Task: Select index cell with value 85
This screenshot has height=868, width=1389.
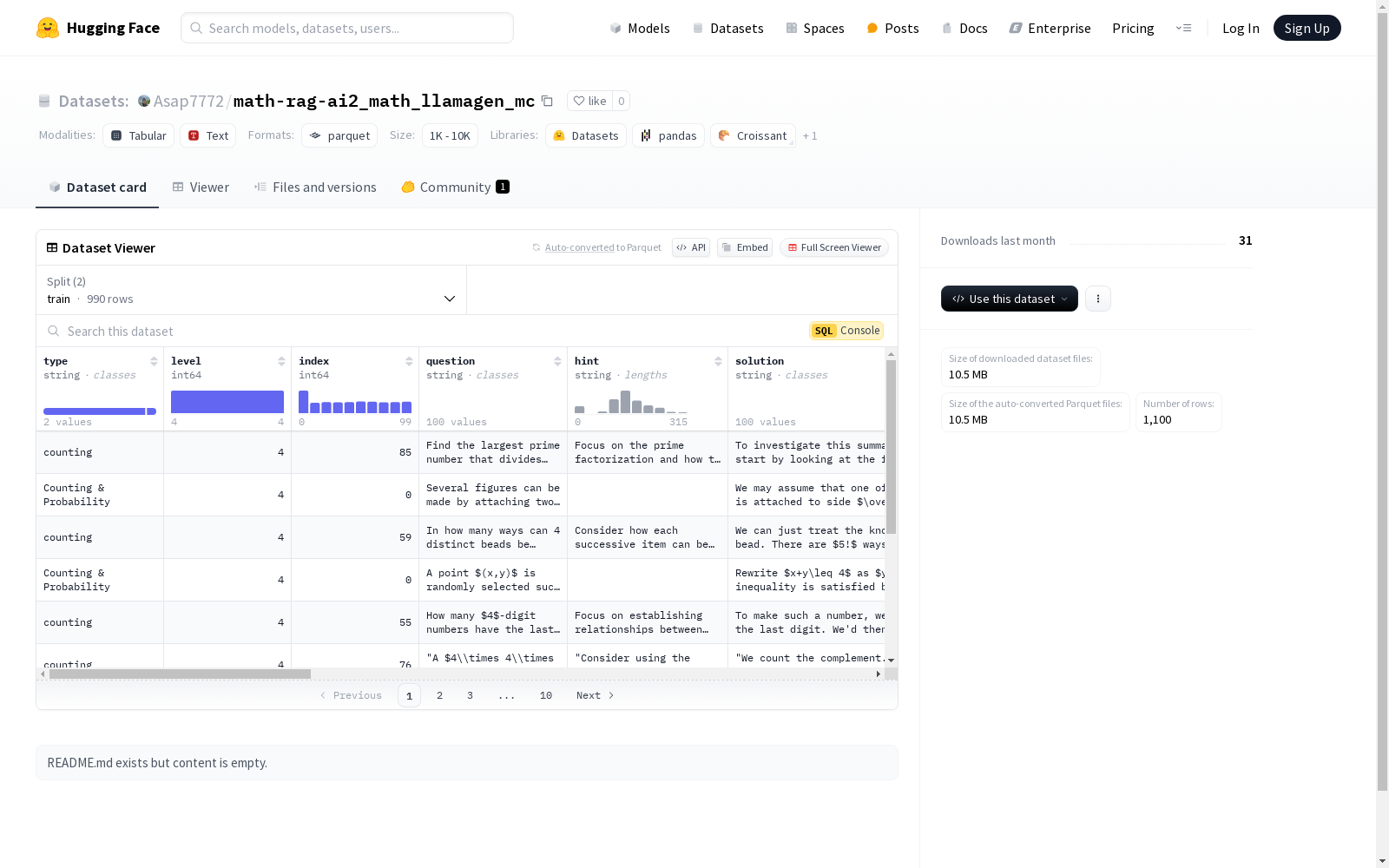Action: click(355, 452)
